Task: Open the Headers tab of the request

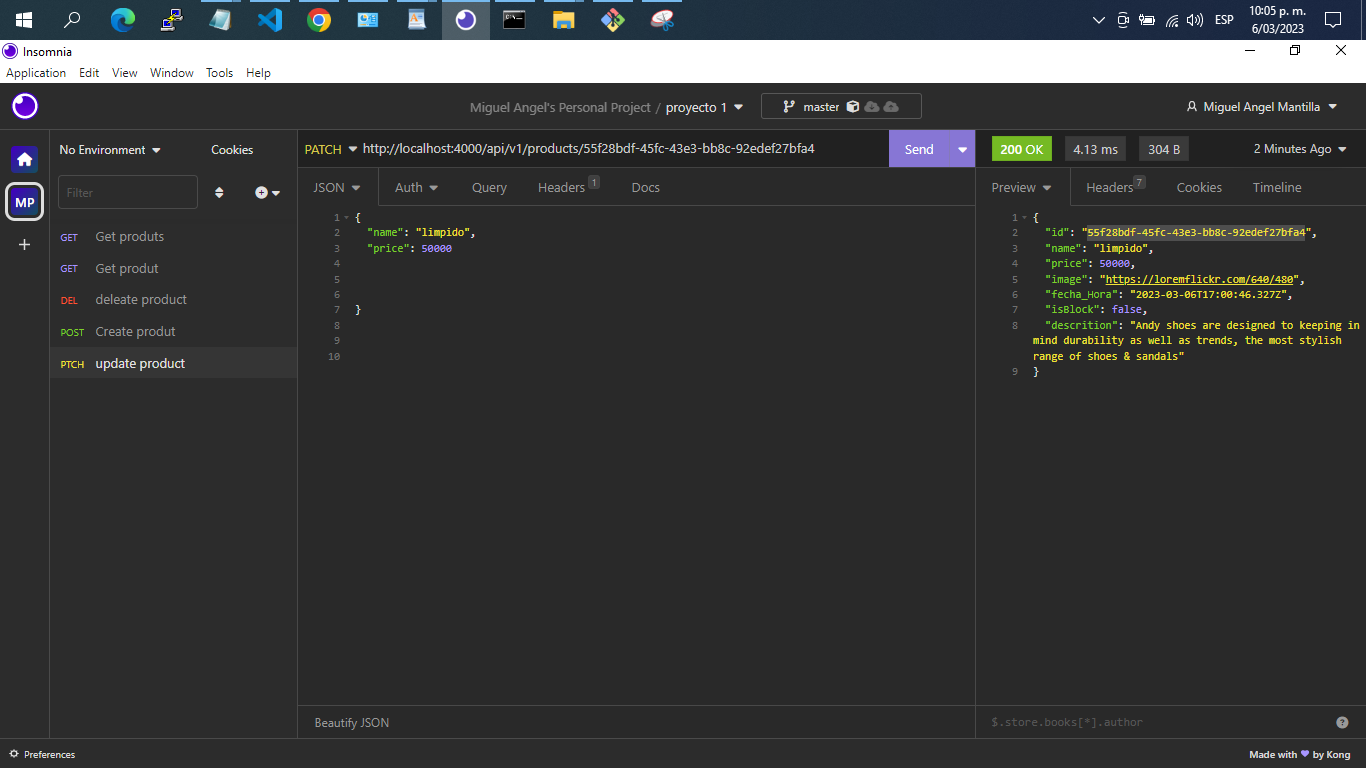Action: (561, 187)
